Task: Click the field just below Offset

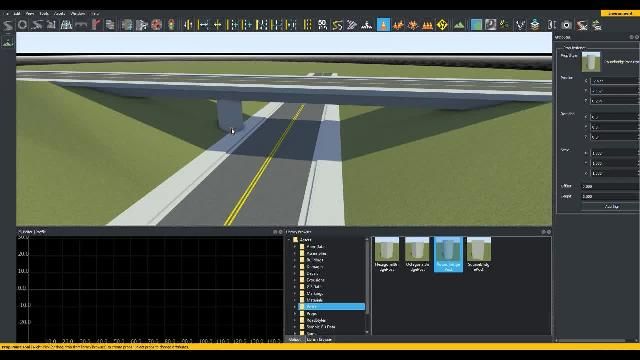Action: tap(610, 196)
